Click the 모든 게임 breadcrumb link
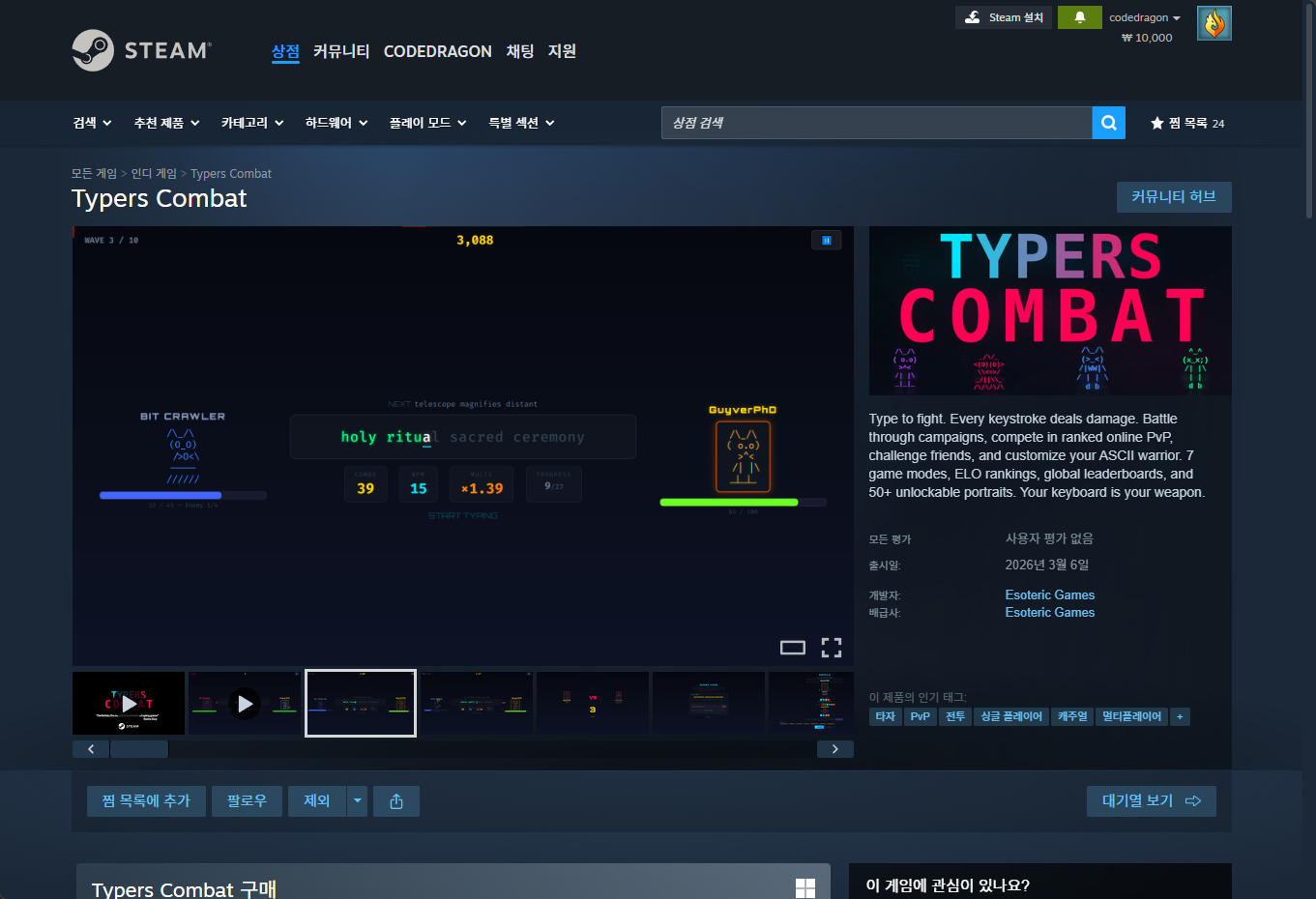Screen dimensions: 1316x899 pyautogui.click(x=94, y=174)
